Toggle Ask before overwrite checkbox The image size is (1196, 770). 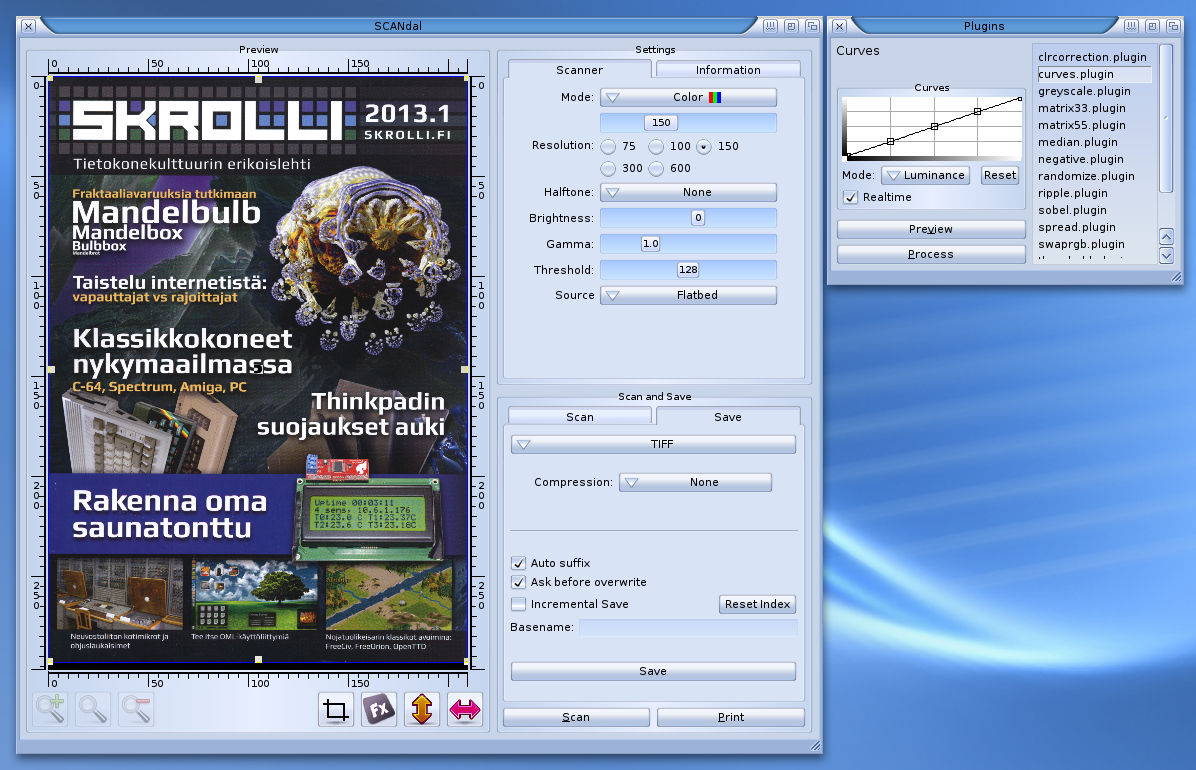coord(519,582)
